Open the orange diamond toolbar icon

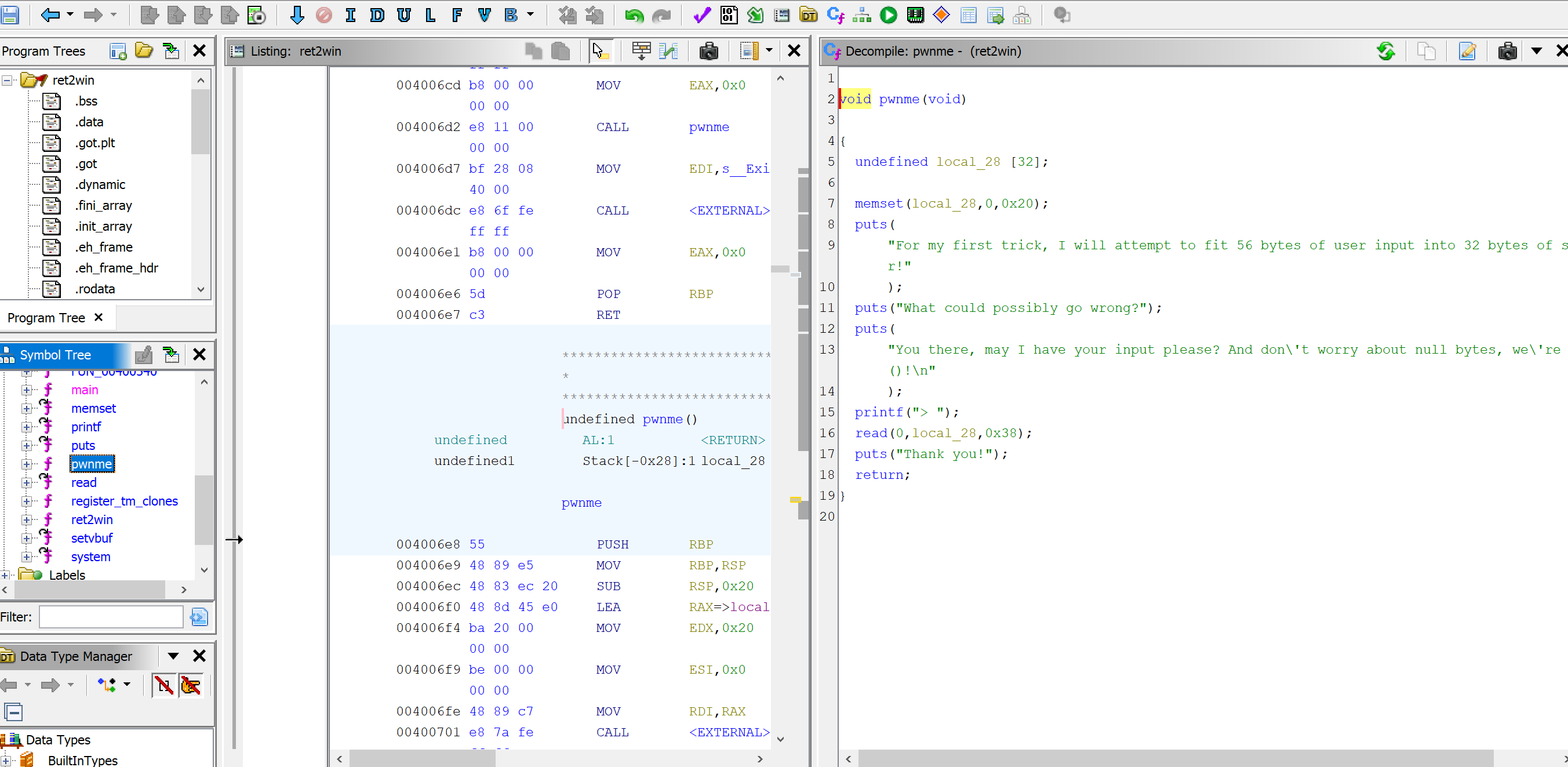[941, 15]
